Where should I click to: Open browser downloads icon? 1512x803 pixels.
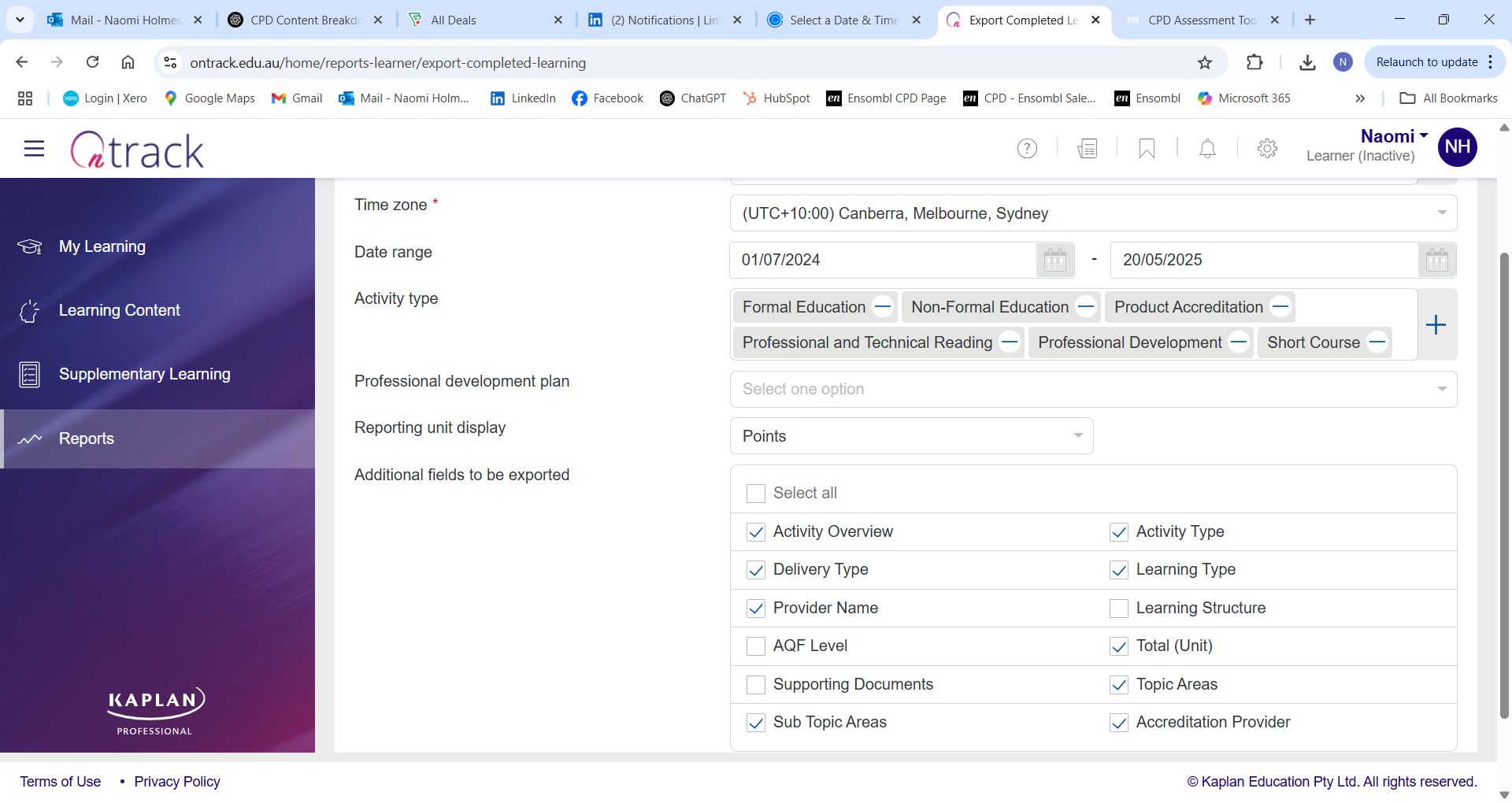tap(1307, 62)
